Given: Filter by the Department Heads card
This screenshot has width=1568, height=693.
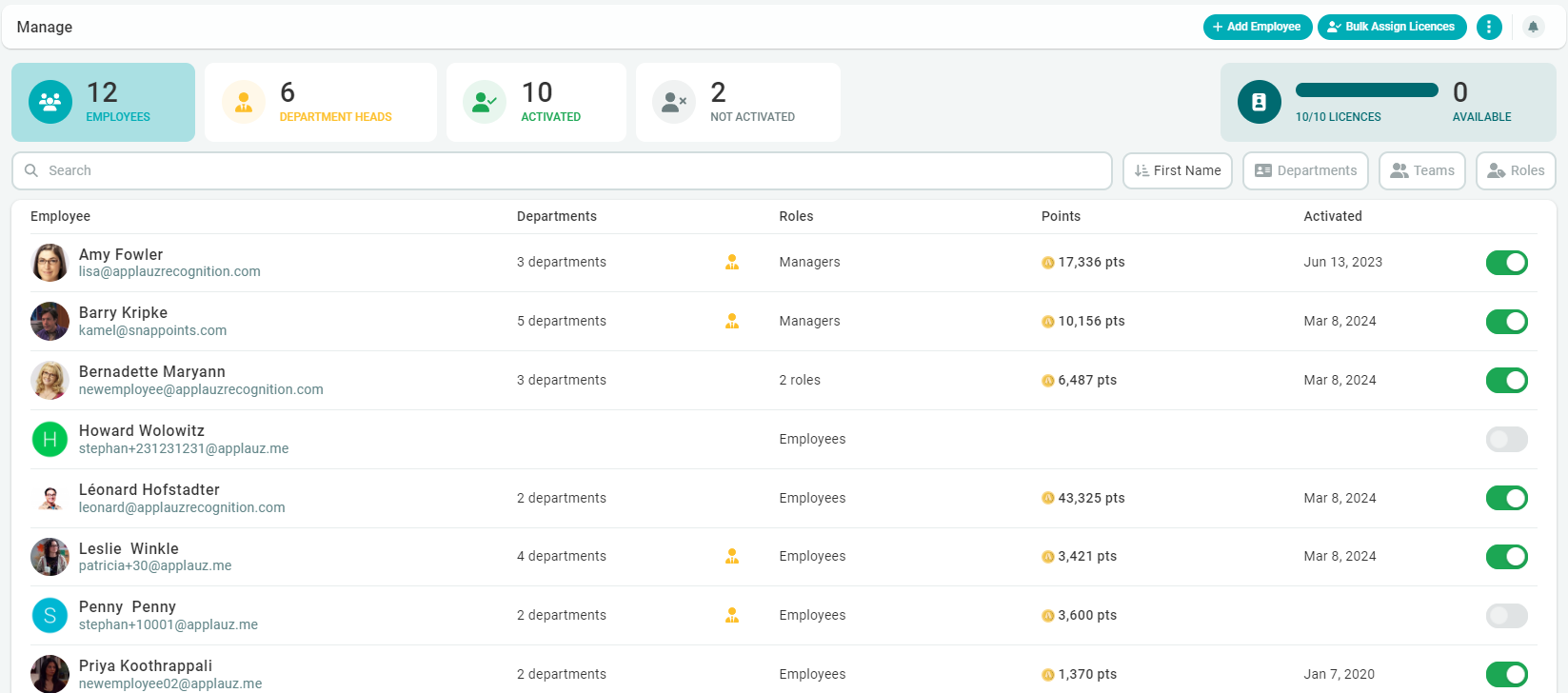Looking at the screenshot, I should (x=320, y=103).
